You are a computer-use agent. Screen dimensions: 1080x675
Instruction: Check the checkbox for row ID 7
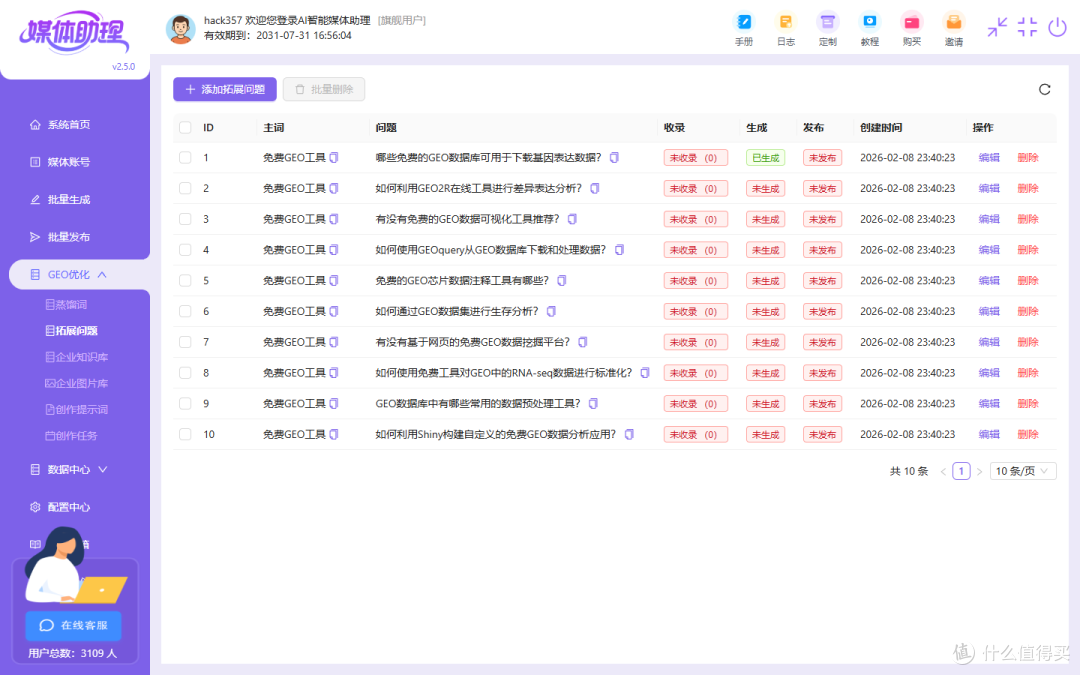pyautogui.click(x=185, y=342)
